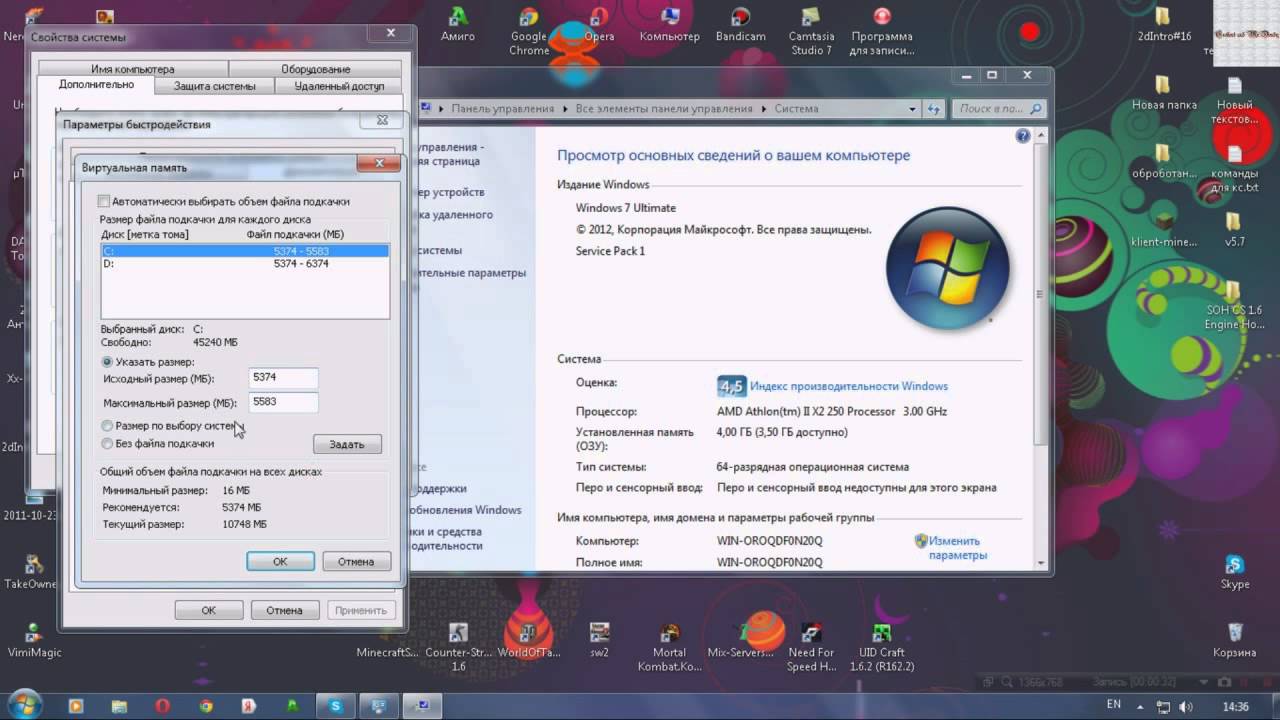
Task: Expand Все элементы панели управления breadcrumb arrow
Action: point(764,109)
